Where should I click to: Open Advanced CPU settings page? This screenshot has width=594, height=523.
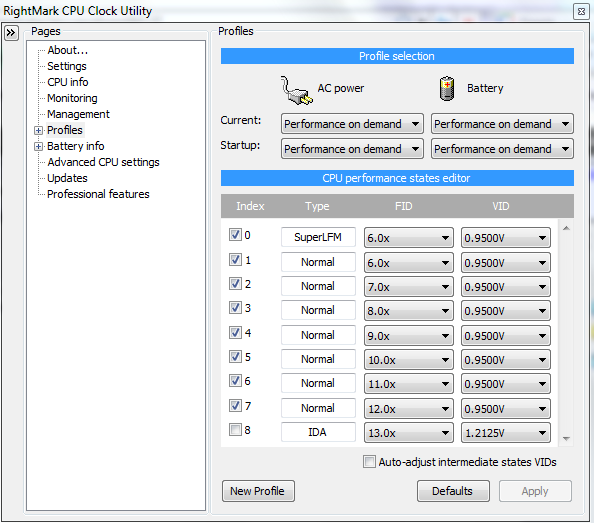click(103, 162)
